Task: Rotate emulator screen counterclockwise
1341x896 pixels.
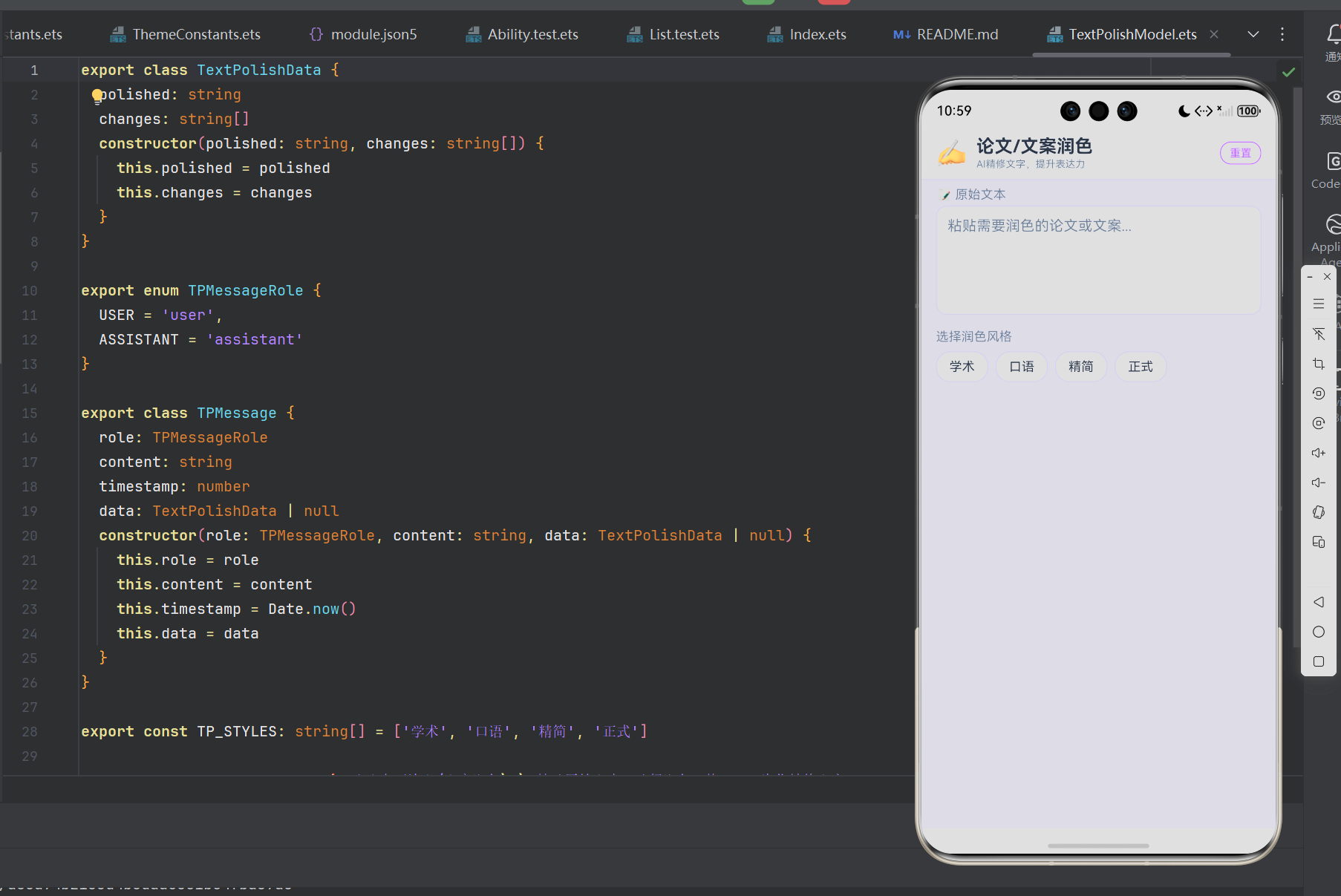Action: coord(1319,393)
